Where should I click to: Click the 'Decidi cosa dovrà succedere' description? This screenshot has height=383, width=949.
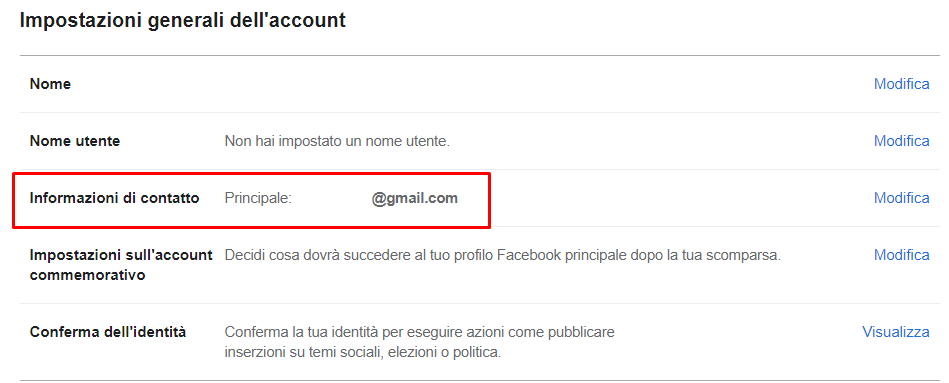[503, 255]
